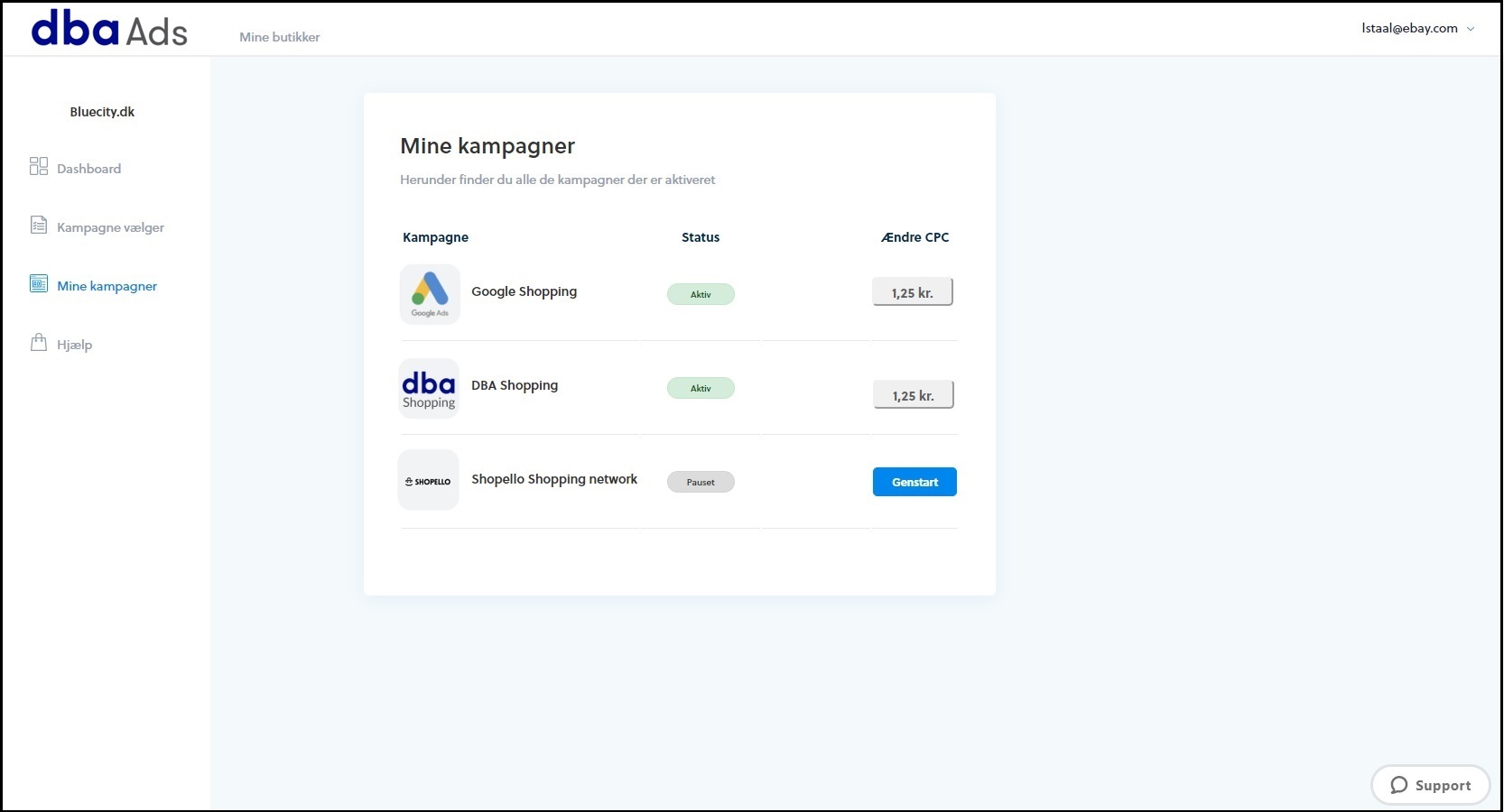Click the Google Shopping campaign name
Screen dimensions: 1504x812
(x=524, y=291)
